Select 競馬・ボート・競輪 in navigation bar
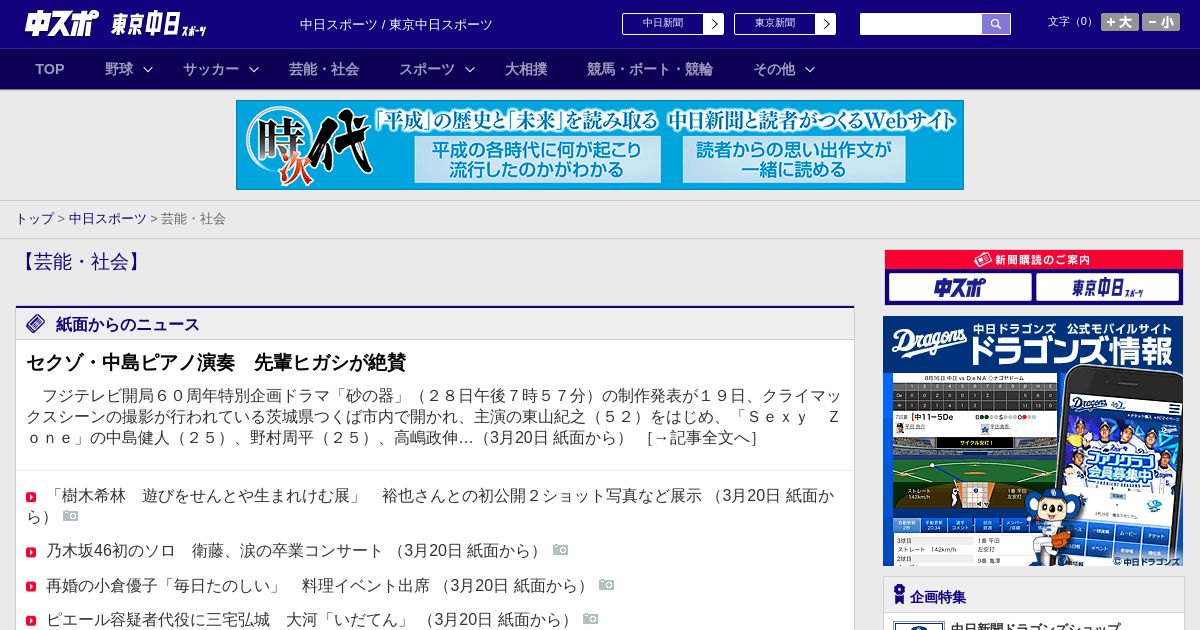The image size is (1200, 630). [650, 69]
